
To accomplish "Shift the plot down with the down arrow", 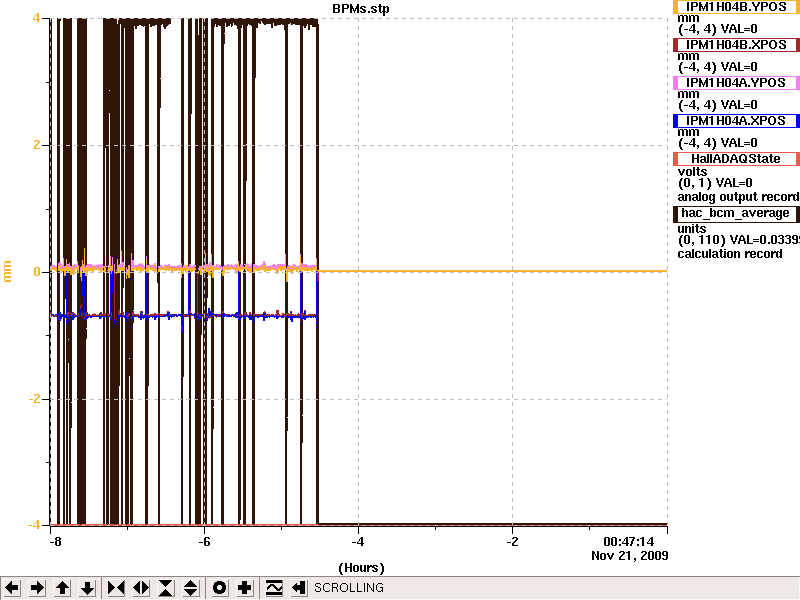I will point(88,588).
